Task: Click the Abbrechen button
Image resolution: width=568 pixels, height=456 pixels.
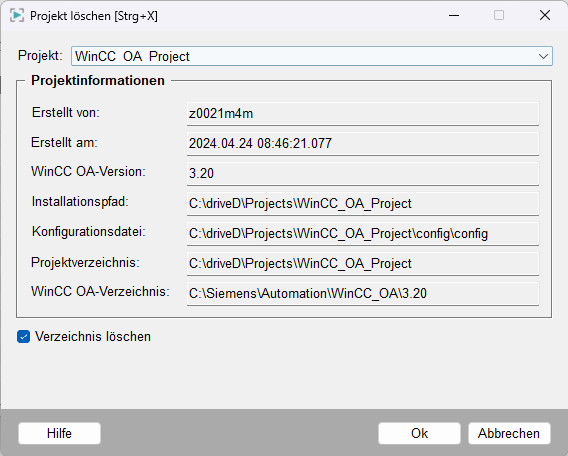Action: coord(509,433)
